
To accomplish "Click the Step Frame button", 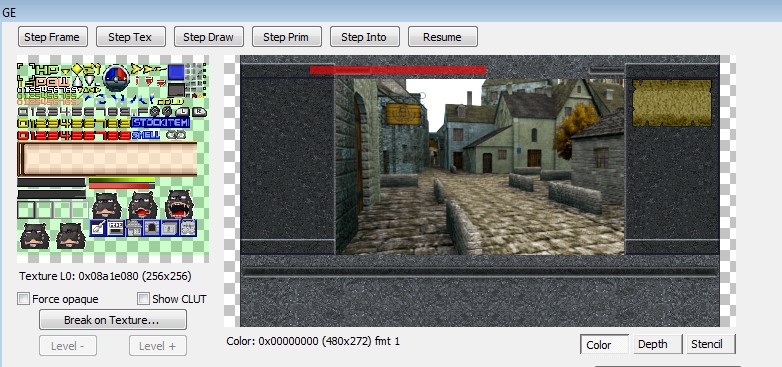I will tap(52, 37).
